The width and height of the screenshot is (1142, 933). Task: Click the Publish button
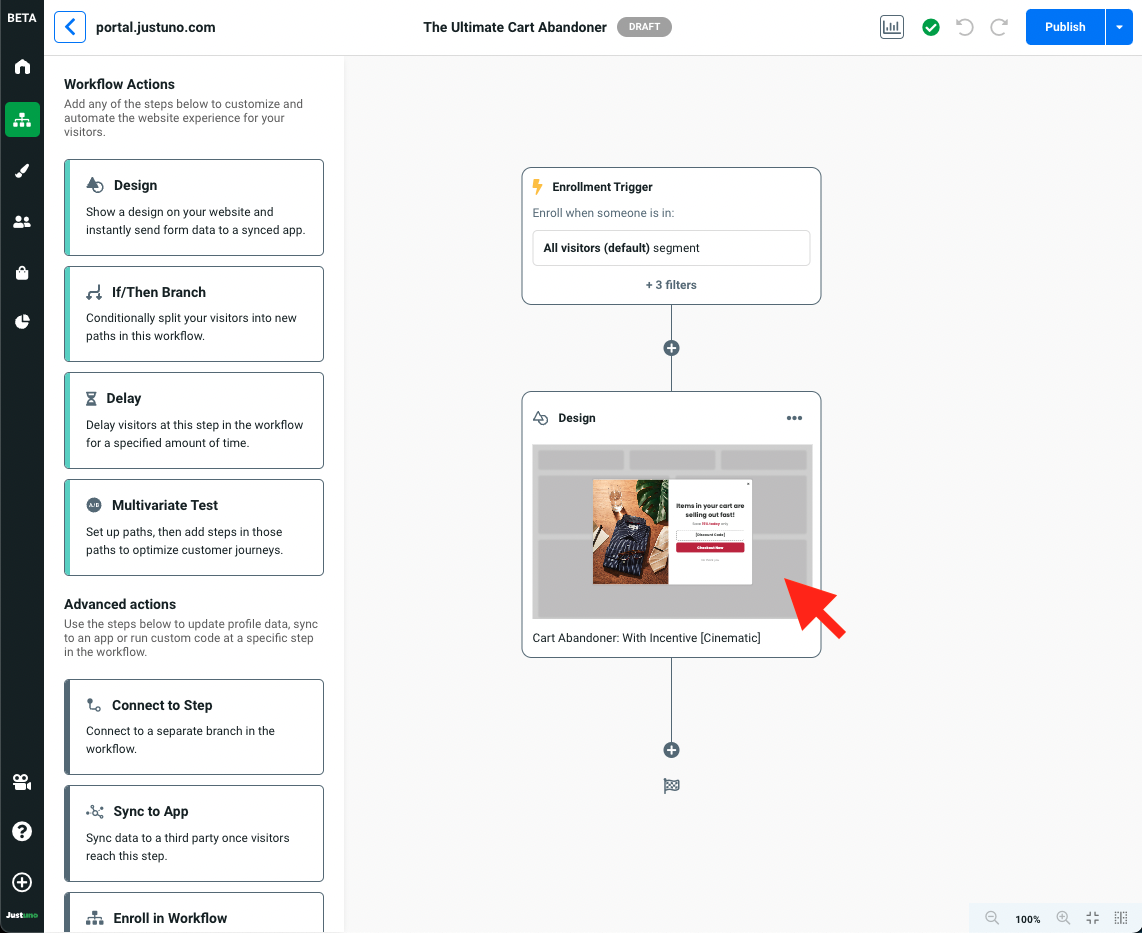(x=1065, y=28)
